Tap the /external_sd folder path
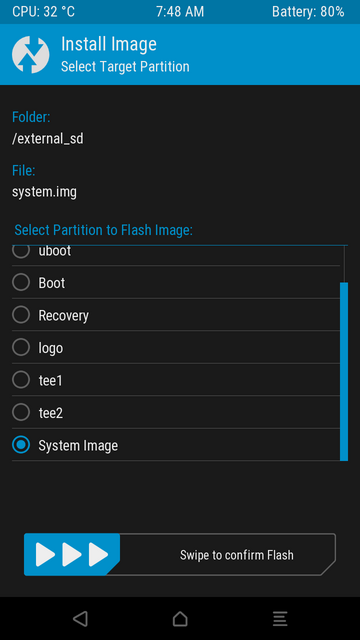Screen dimensions: 360x640 pos(48,139)
